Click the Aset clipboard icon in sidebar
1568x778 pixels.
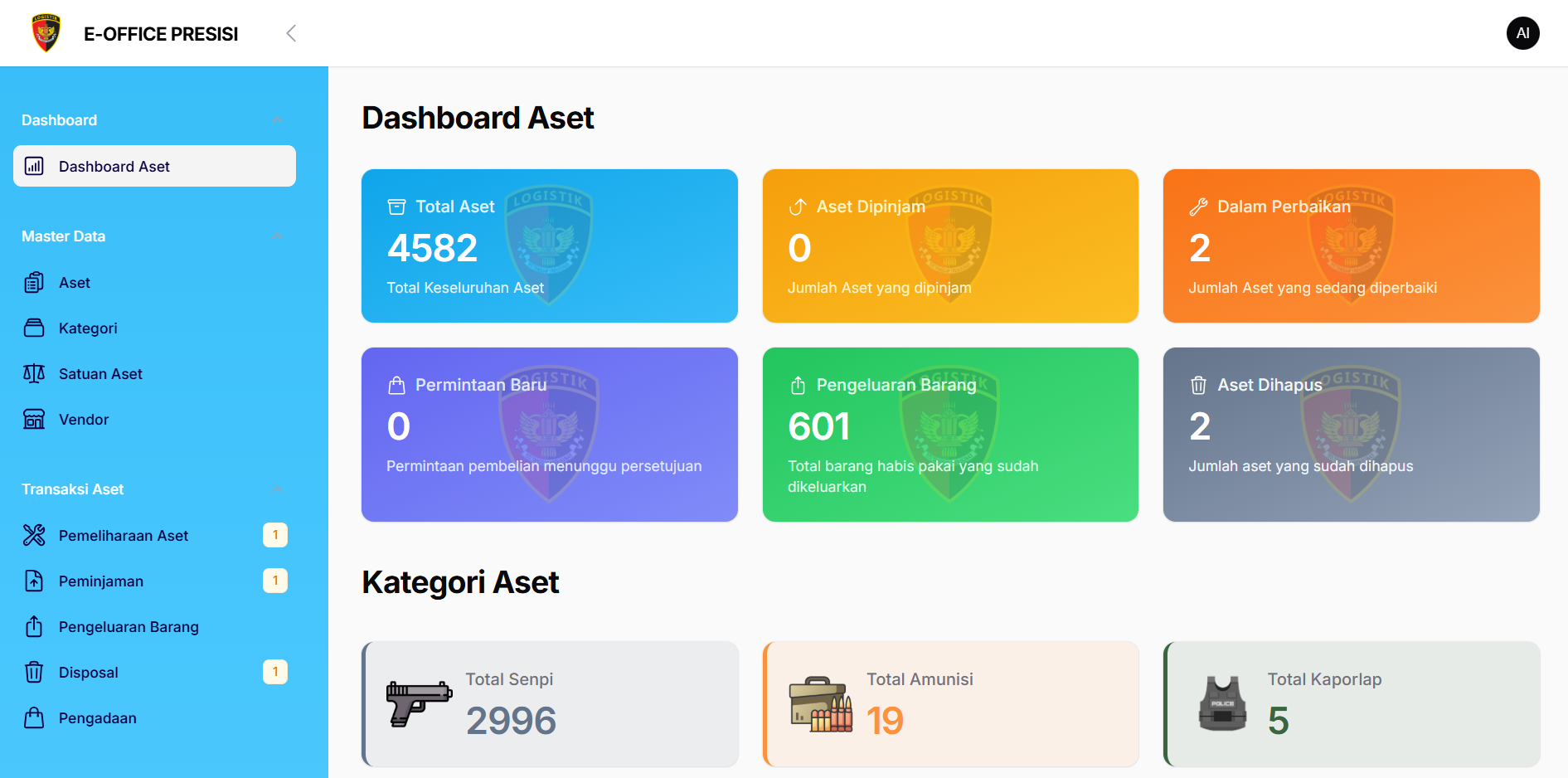click(x=34, y=283)
